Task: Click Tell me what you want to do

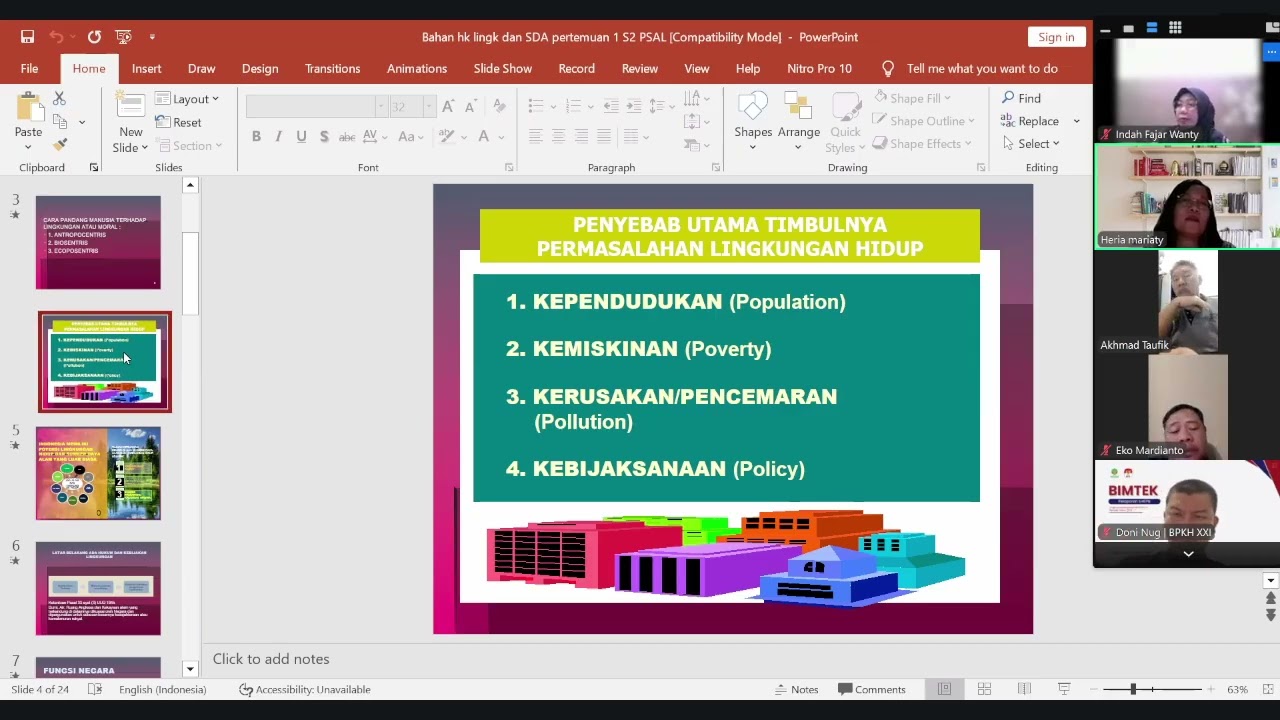Action: (981, 68)
